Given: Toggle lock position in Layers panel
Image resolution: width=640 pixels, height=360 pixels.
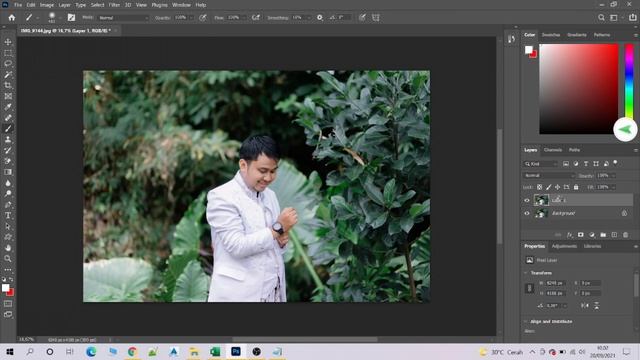Looking at the screenshot, I should click(558, 187).
